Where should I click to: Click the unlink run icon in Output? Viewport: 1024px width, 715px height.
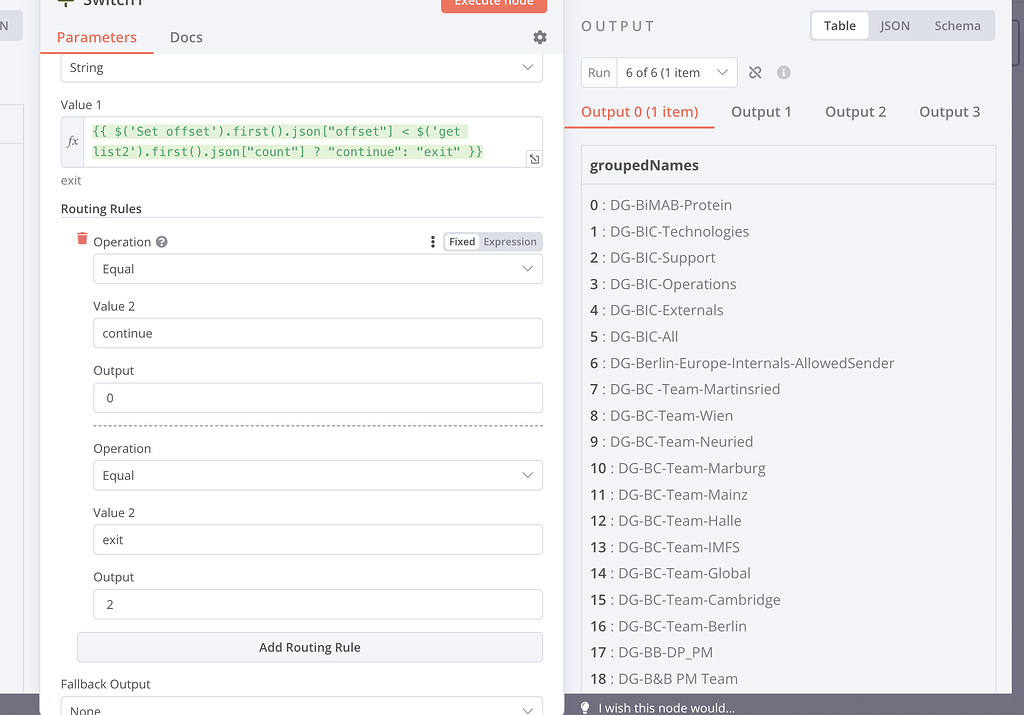tap(755, 73)
